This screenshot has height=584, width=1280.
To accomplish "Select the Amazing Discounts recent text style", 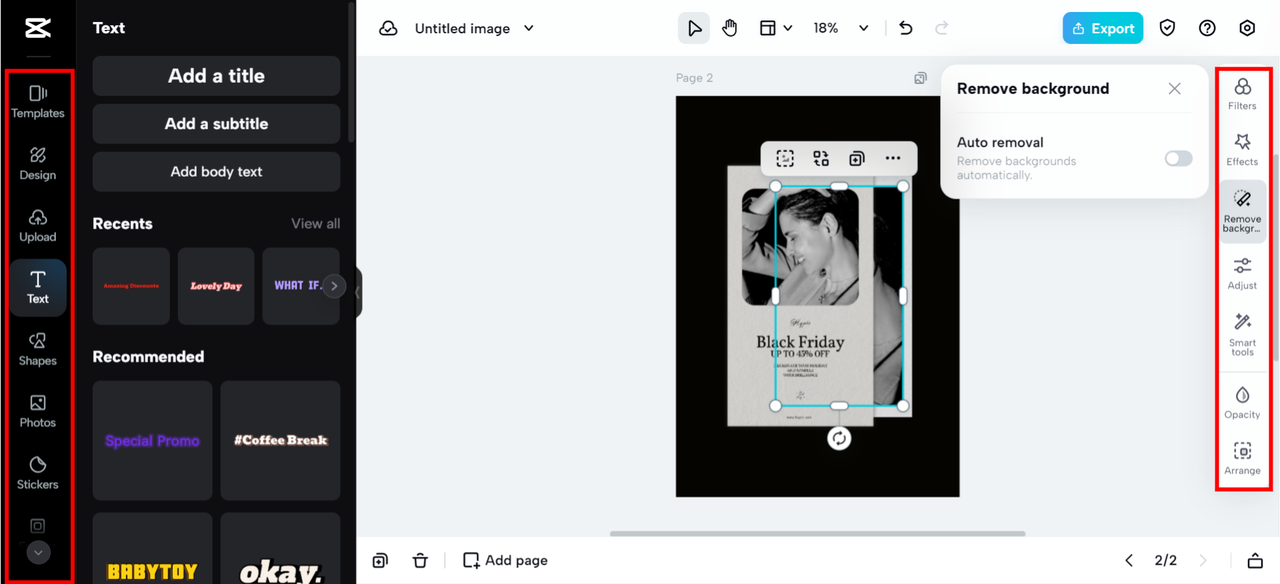I will [x=131, y=286].
